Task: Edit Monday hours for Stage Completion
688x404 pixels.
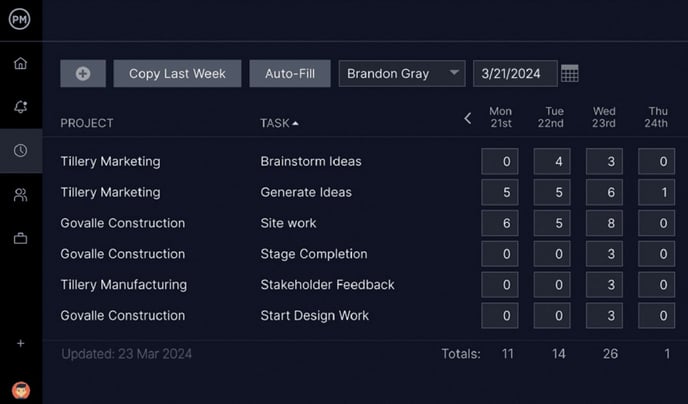Action: [500, 254]
